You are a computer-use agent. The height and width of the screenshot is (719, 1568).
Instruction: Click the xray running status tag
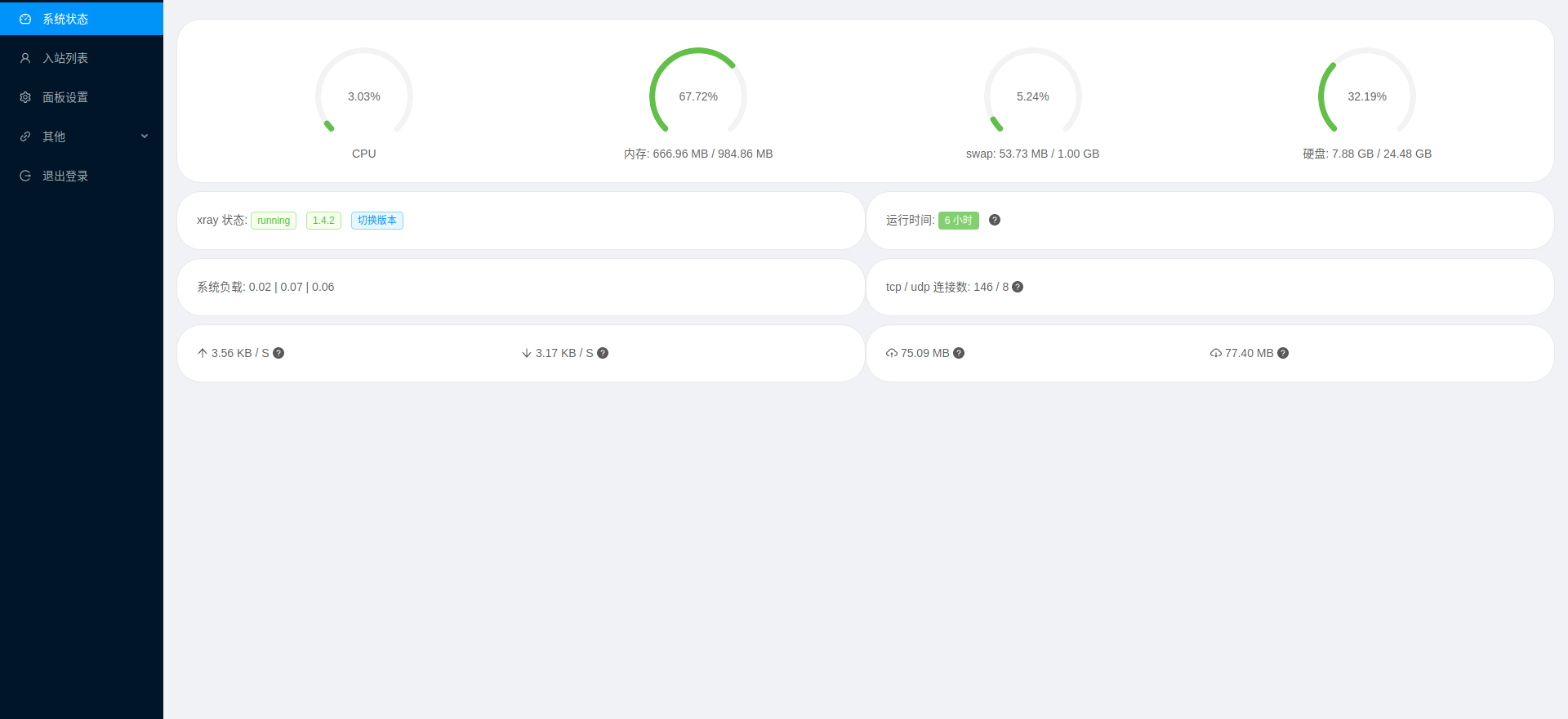point(273,221)
